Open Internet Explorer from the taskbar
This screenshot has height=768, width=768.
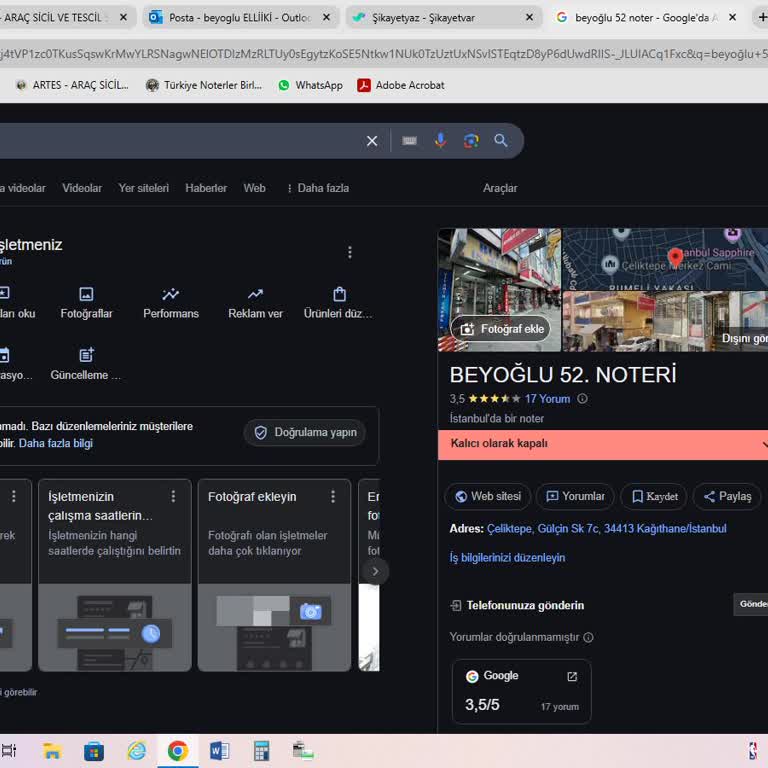[x=136, y=751]
